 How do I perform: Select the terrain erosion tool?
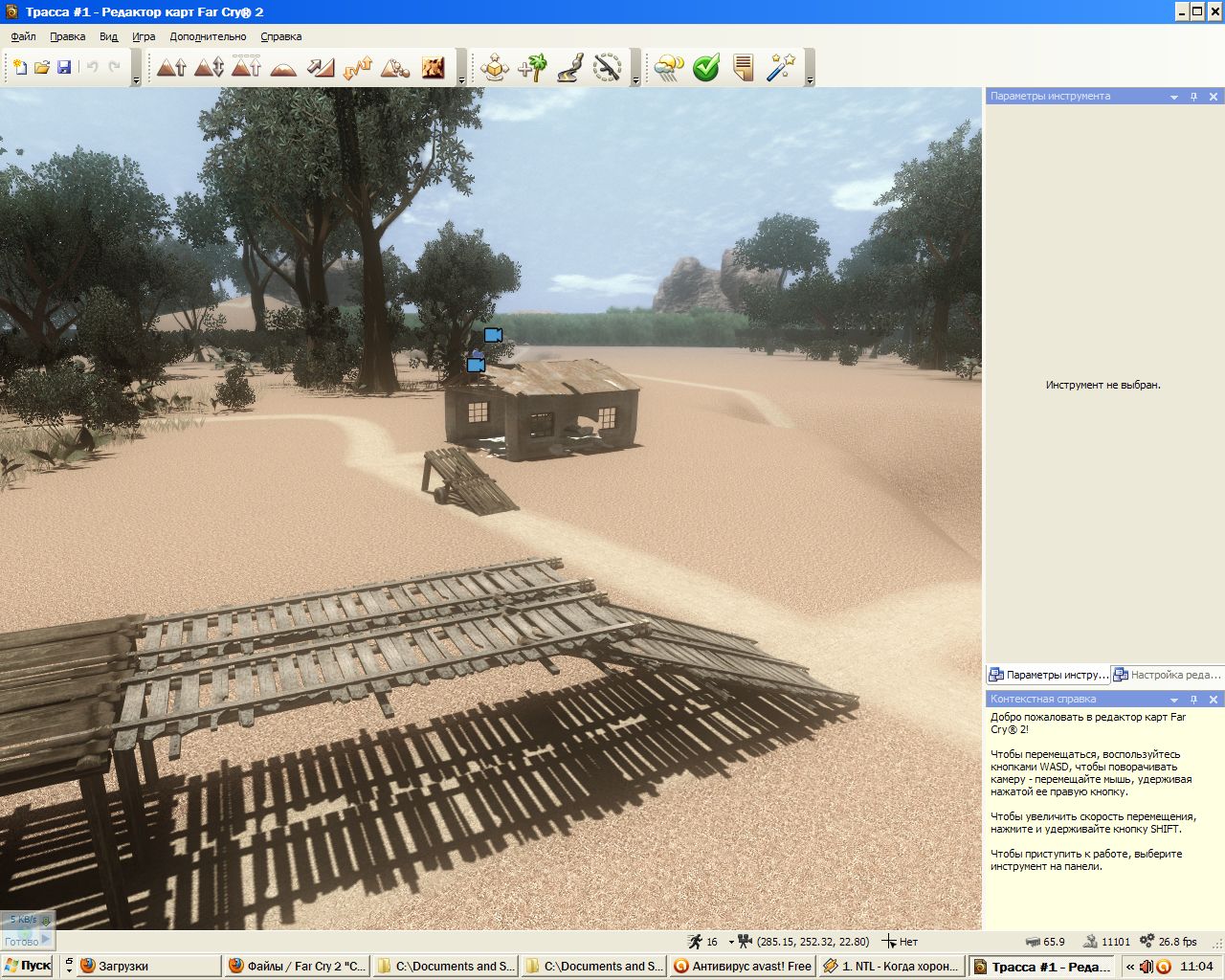(395, 68)
